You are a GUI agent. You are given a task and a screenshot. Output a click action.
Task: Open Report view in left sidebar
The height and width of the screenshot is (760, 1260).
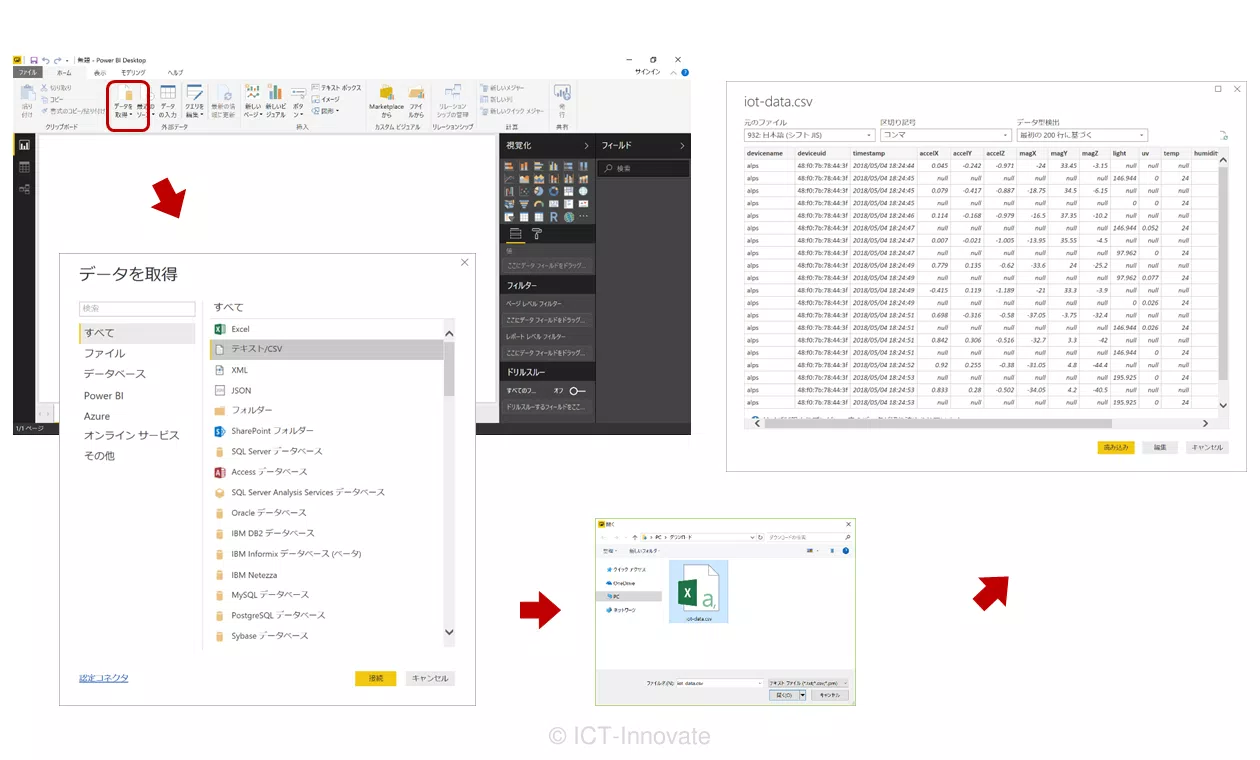point(24,145)
